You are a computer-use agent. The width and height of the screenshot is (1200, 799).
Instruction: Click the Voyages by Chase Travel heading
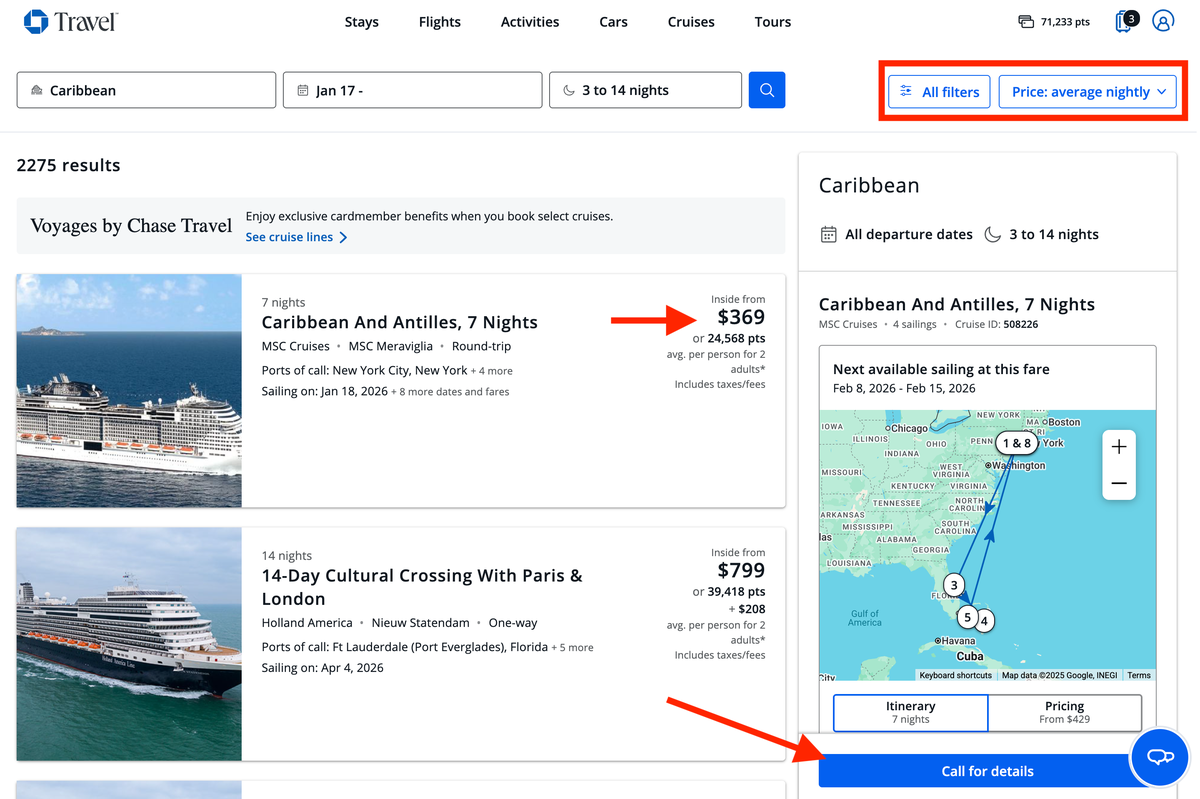pyautogui.click(x=131, y=226)
